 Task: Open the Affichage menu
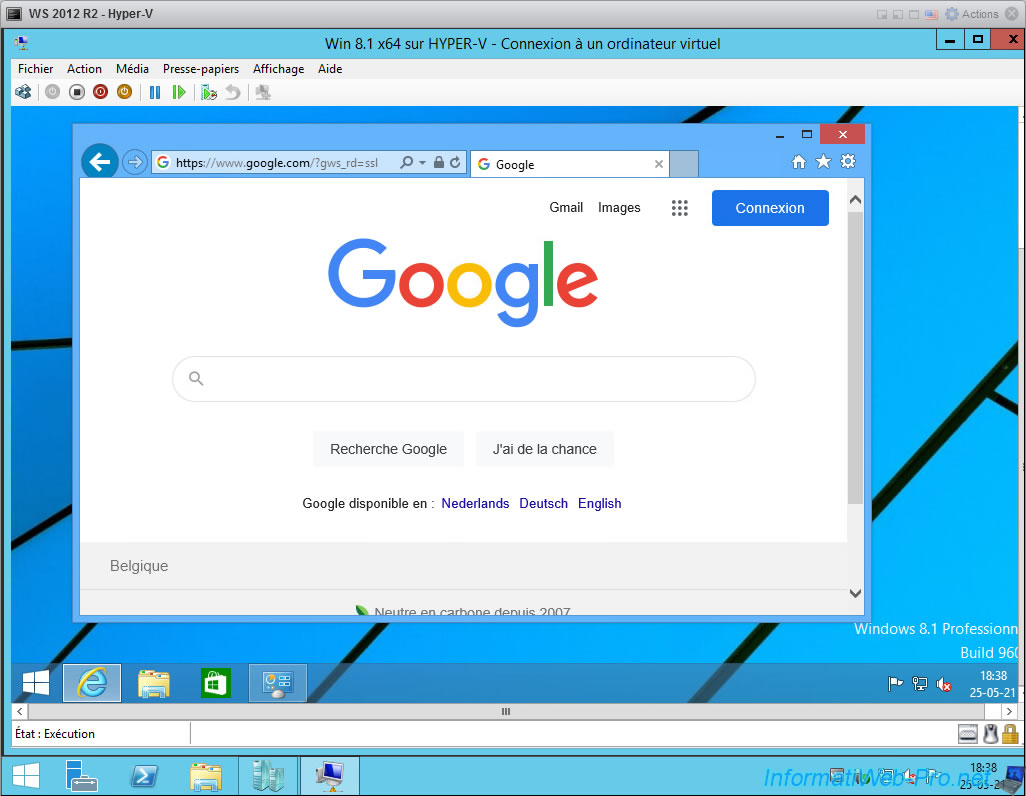[x=279, y=69]
